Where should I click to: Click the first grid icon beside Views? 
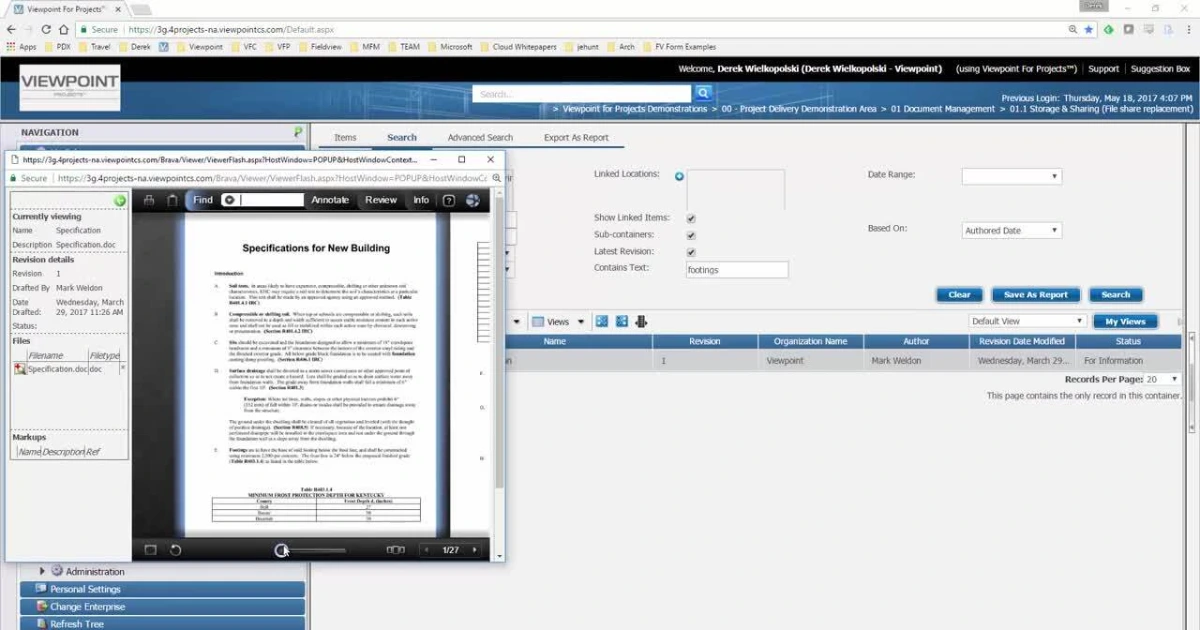pos(601,321)
